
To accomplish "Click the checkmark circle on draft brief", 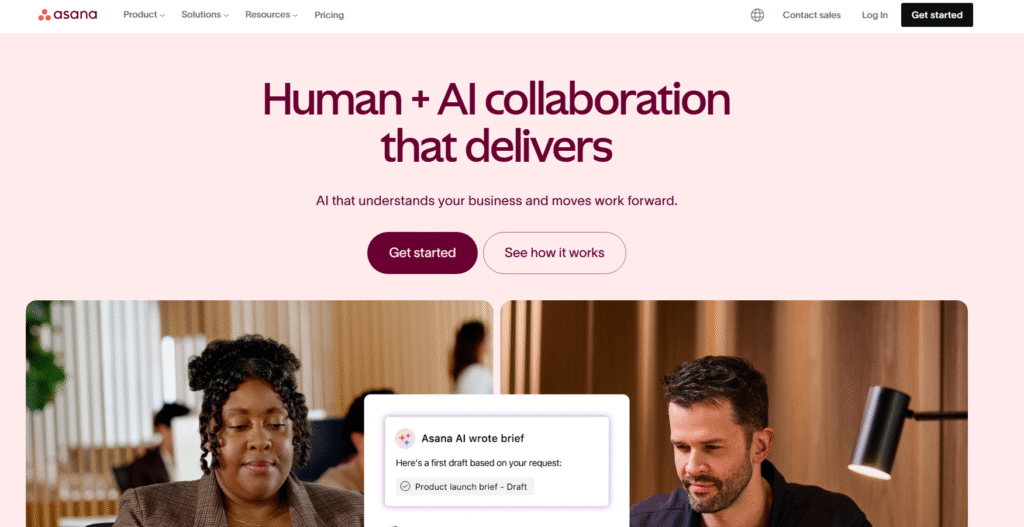I will pyautogui.click(x=405, y=487).
